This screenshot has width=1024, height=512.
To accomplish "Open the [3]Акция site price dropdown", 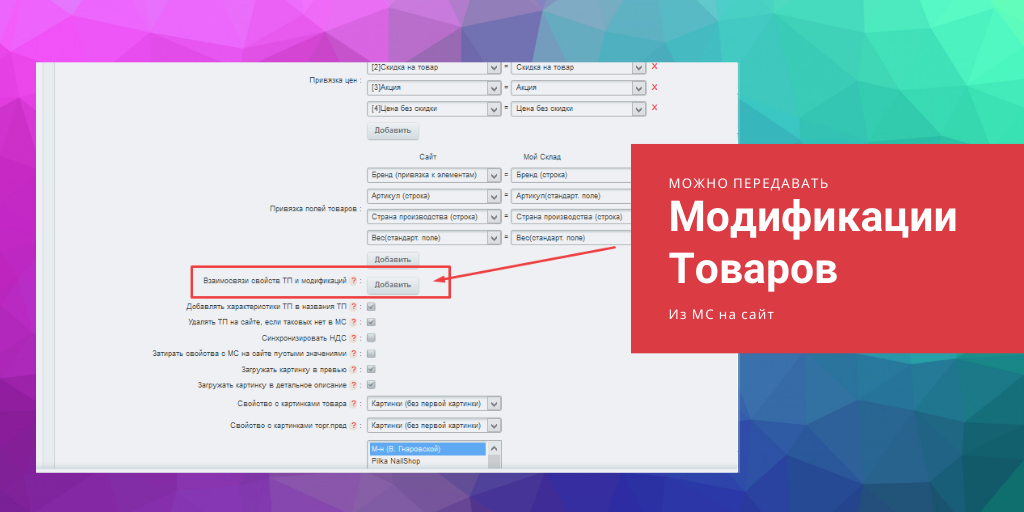I will point(493,88).
